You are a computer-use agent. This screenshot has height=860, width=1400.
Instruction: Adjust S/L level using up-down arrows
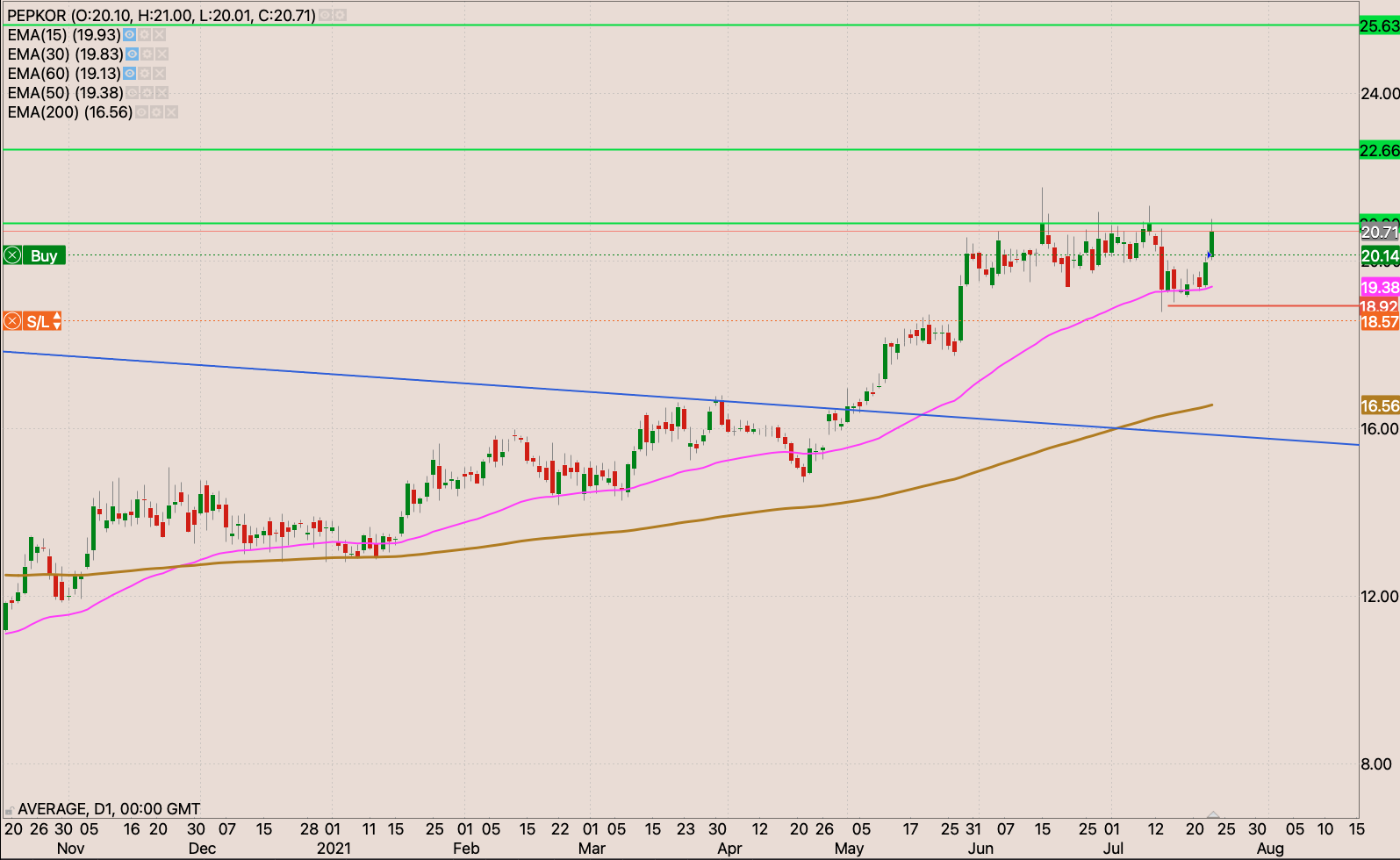(x=57, y=321)
